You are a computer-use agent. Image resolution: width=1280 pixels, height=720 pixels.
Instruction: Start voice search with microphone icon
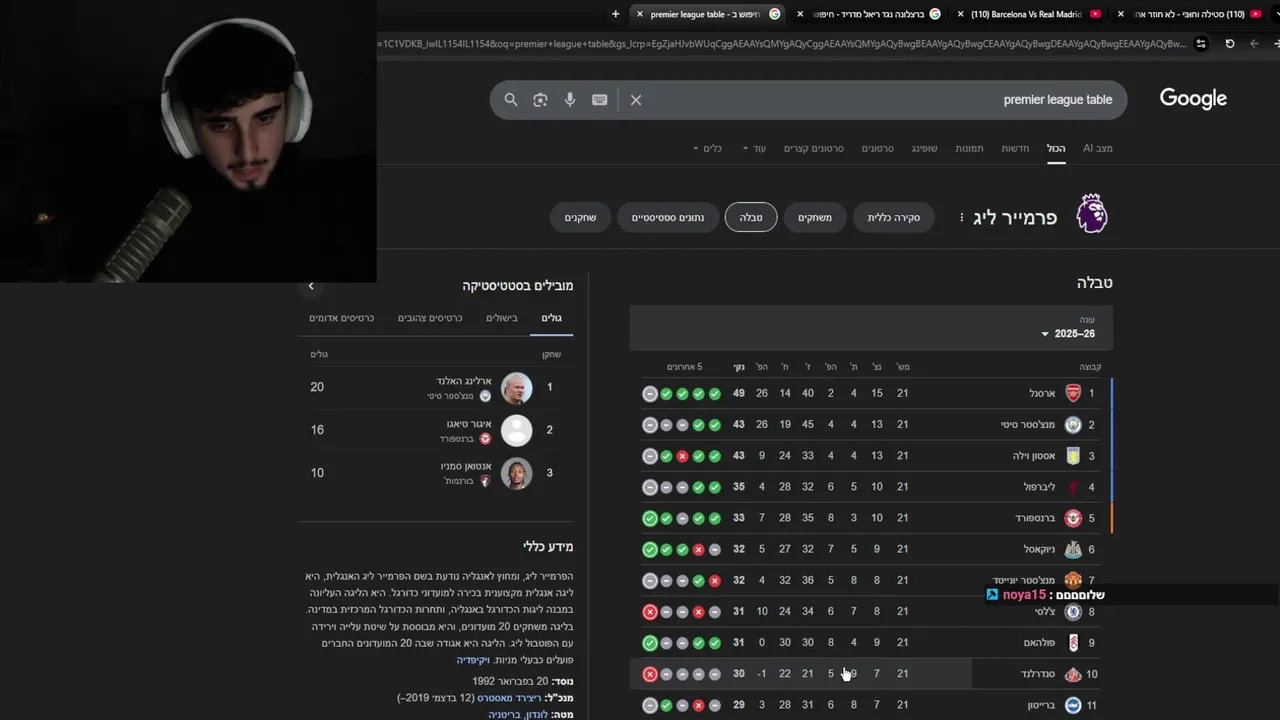pos(570,100)
